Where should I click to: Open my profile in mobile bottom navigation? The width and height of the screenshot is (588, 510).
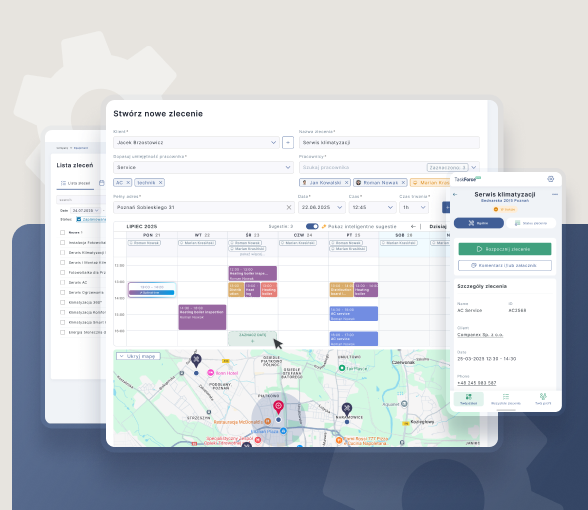pos(543,399)
